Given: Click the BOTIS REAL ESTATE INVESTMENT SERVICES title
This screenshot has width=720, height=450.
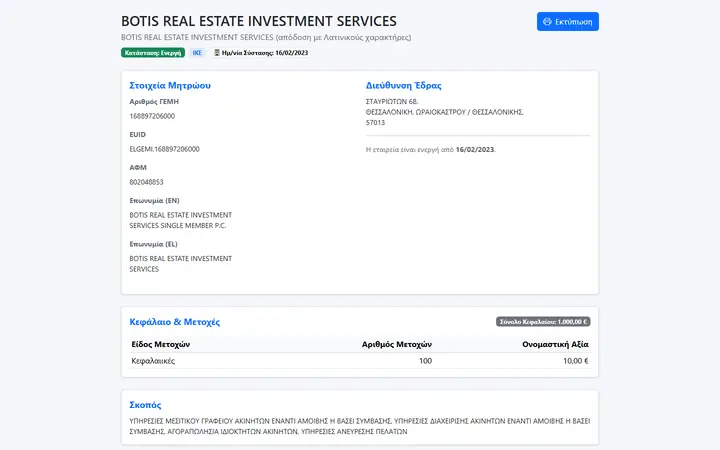Looking at the screenshot, I should tap(259, 21).
